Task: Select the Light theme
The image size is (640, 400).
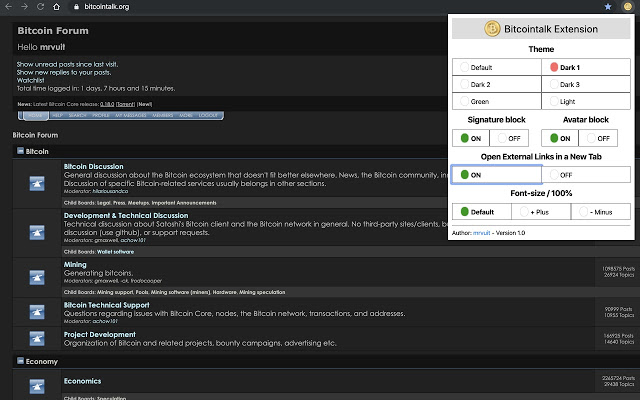Action: tap(586, 101)
